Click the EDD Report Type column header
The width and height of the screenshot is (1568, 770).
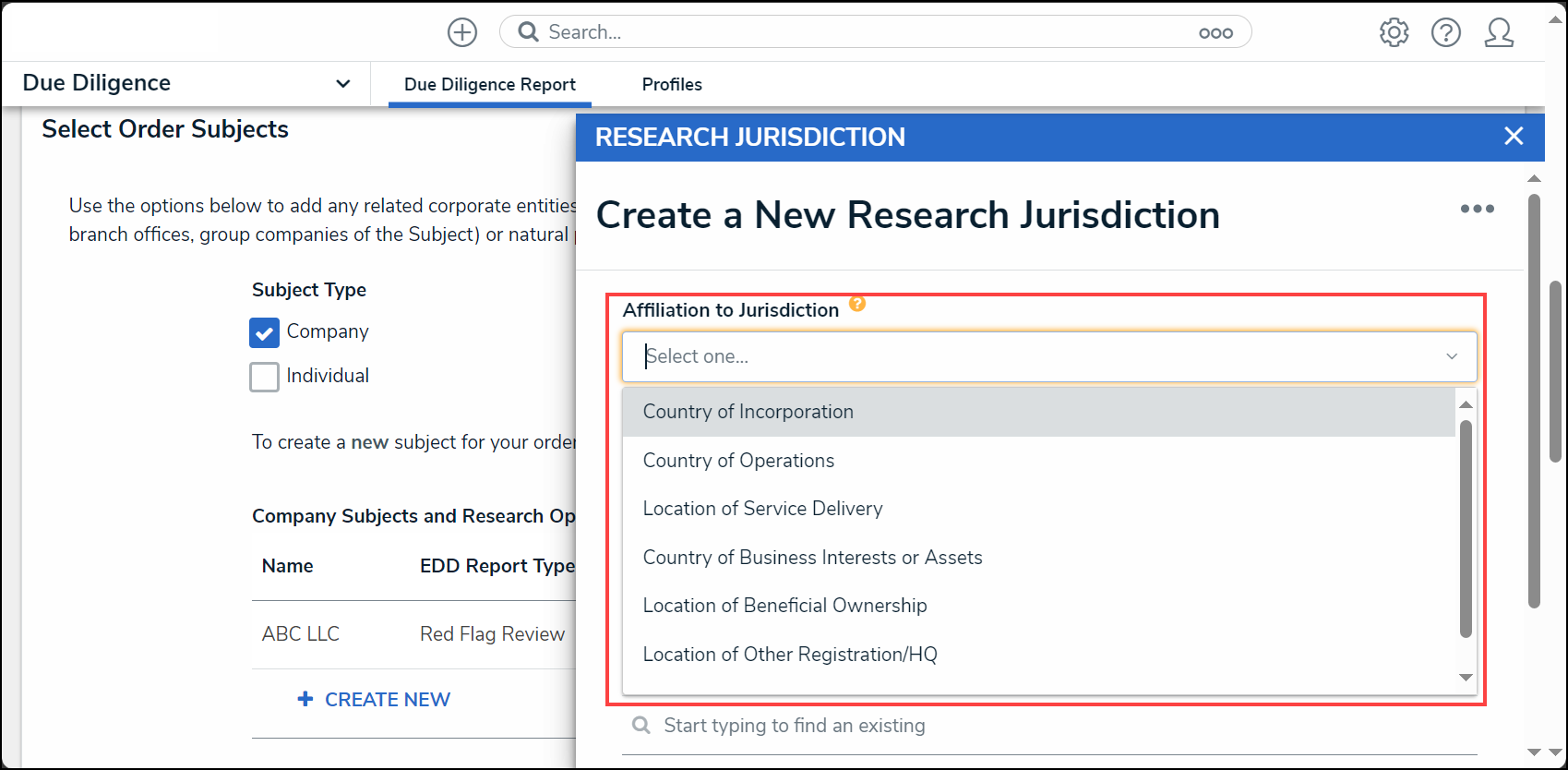[497, 566]
